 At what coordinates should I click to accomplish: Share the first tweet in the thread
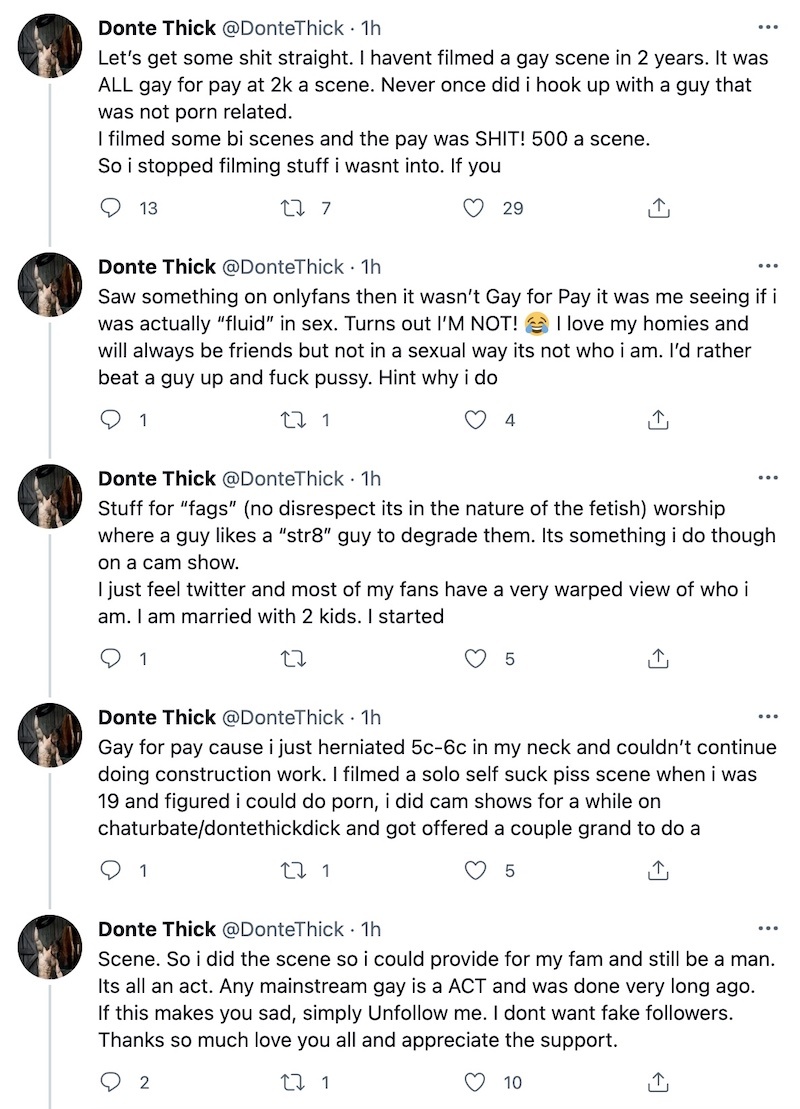click(x=658, y=209)
